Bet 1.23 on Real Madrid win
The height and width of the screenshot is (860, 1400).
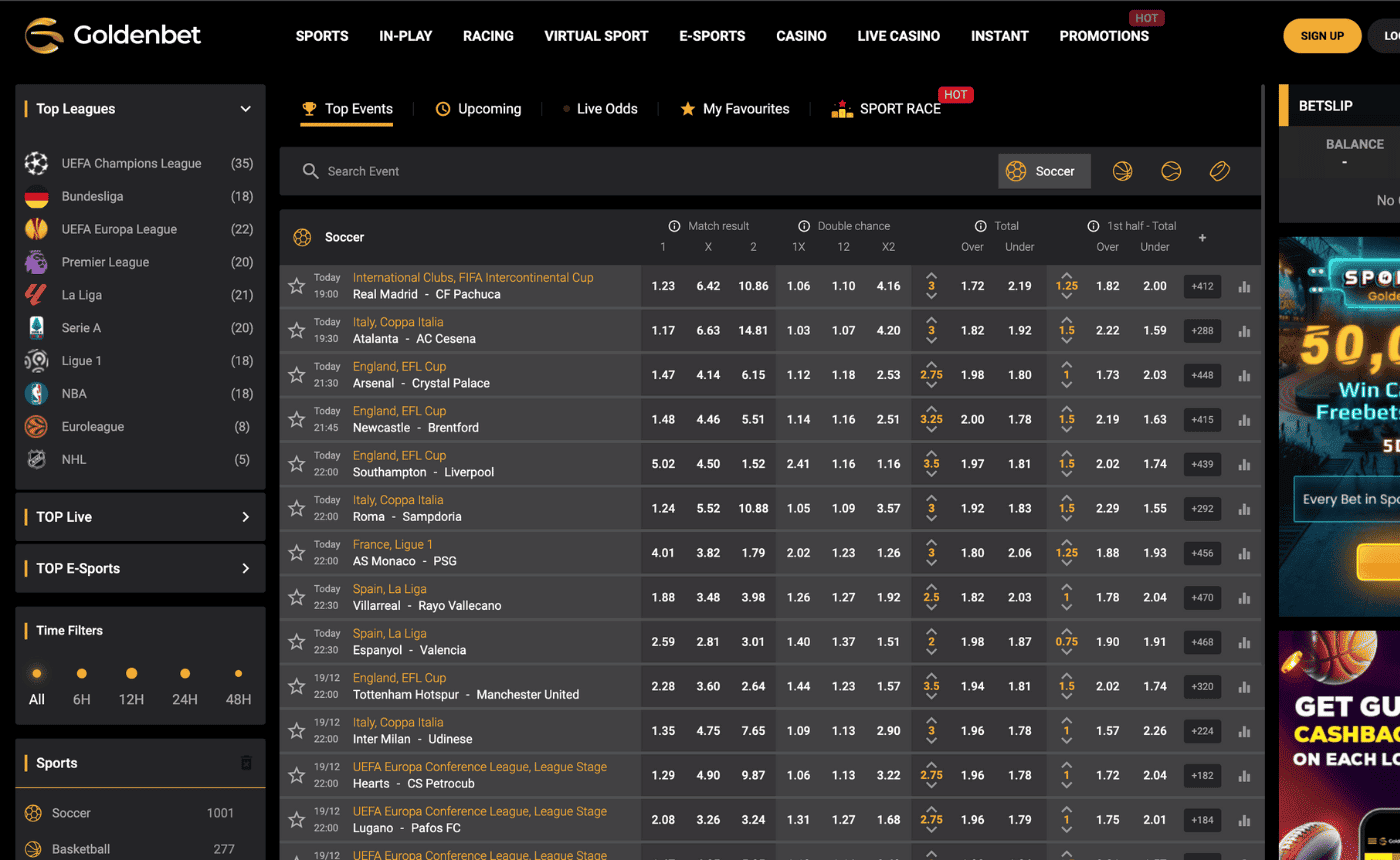[x=663, y=286]
